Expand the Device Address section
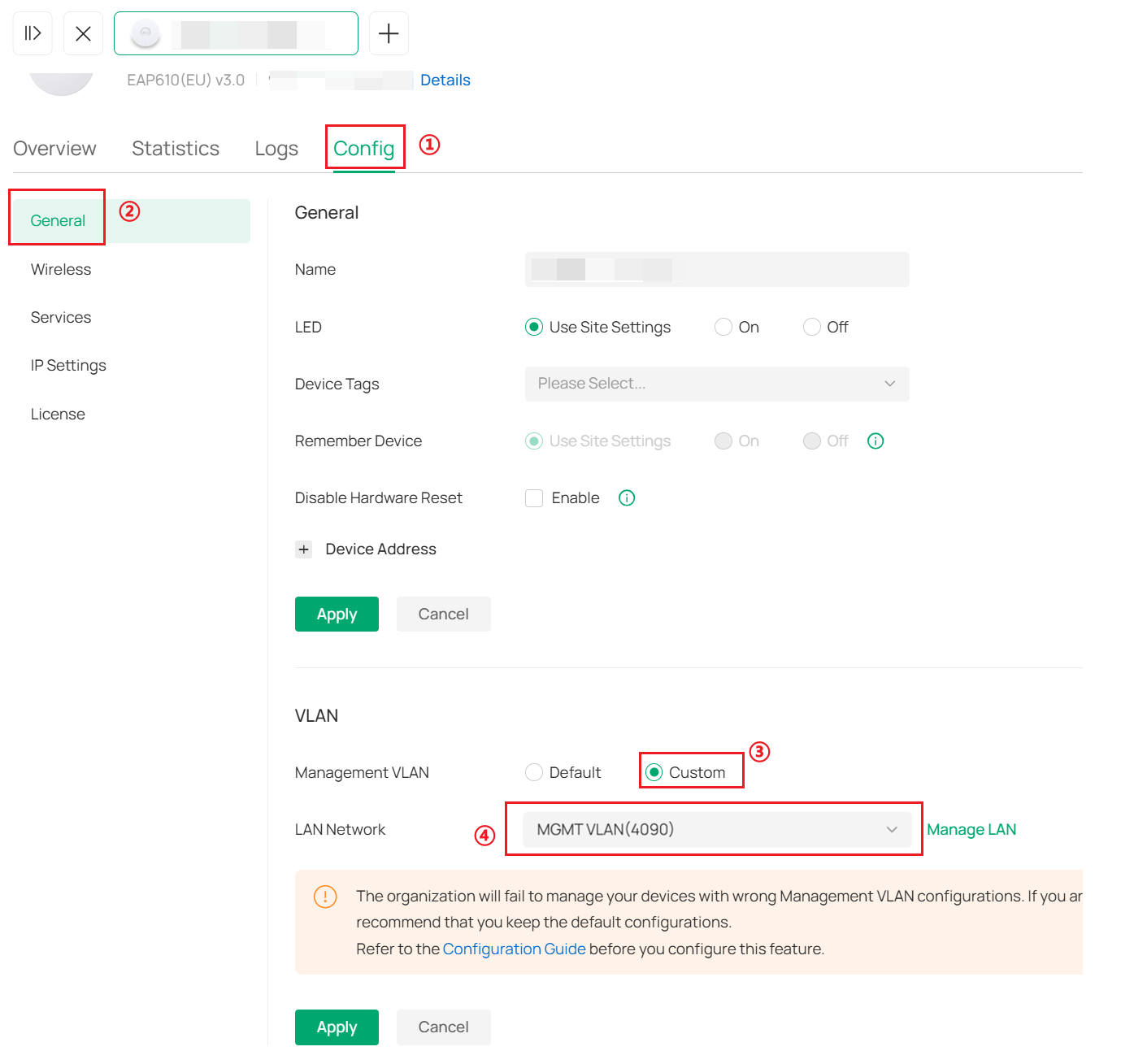The width and height of the screenshot is (1121, 1064). coord(304,549)
